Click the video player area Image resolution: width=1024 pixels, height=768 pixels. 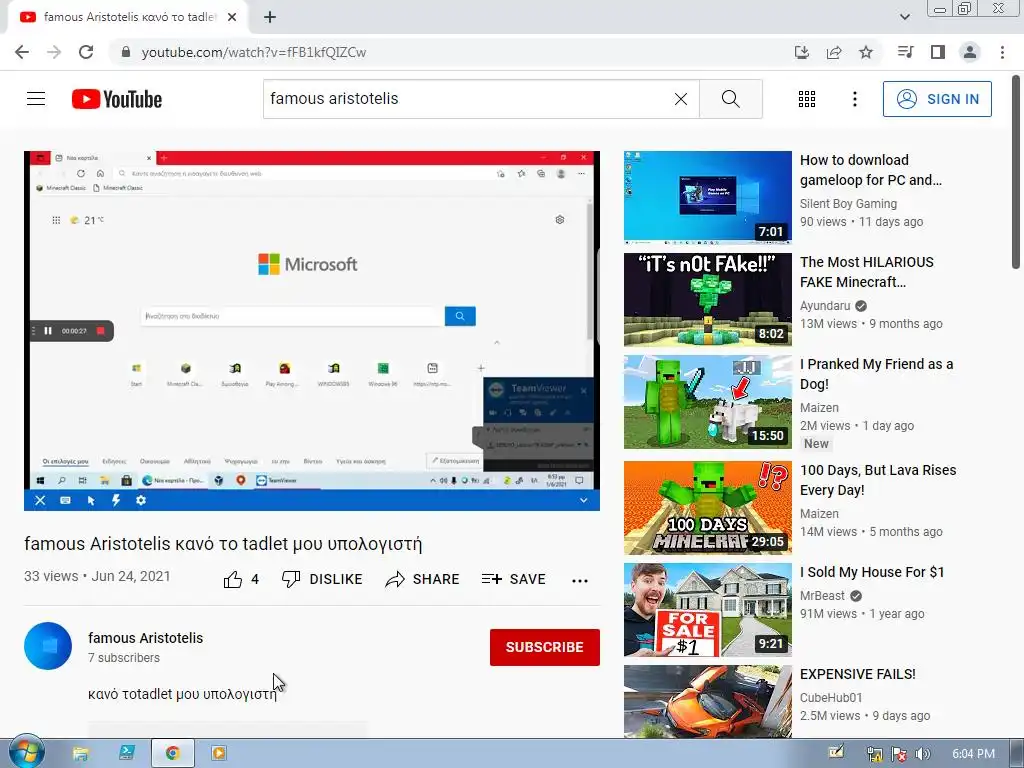coord(312,330)
